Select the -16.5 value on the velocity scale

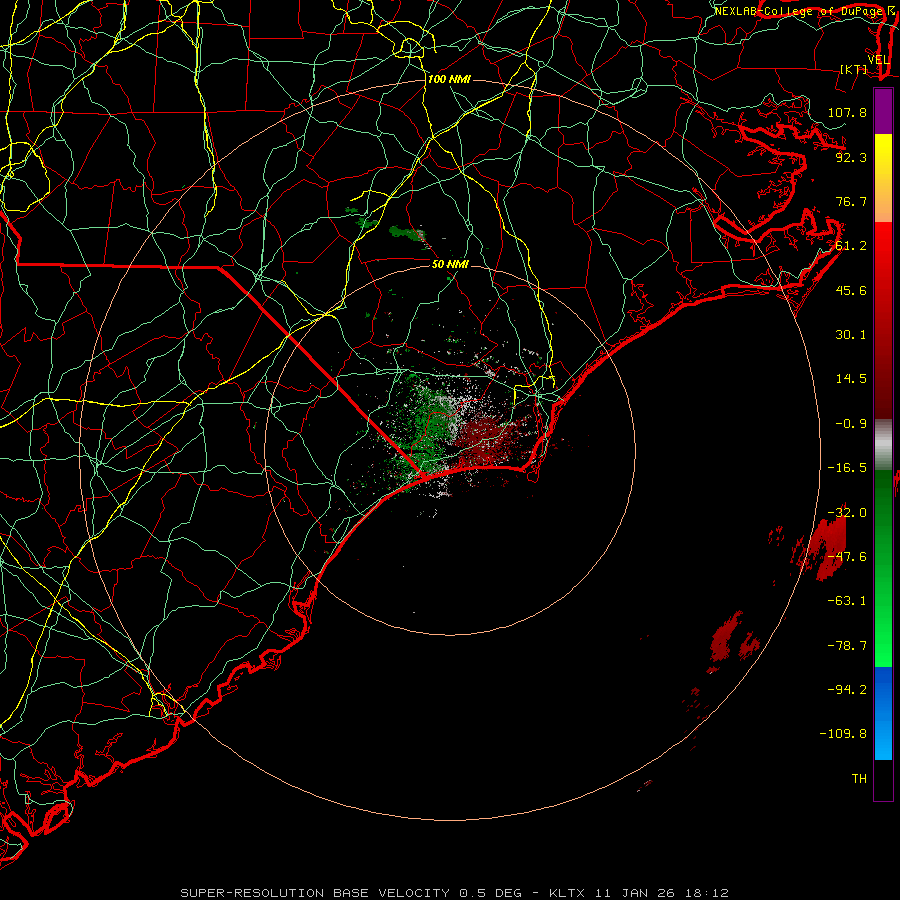click(847, 468)
